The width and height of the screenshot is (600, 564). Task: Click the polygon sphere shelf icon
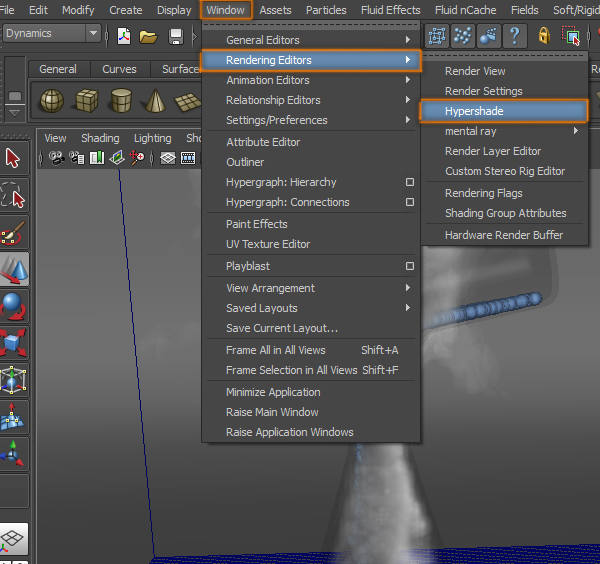(52, 101)
